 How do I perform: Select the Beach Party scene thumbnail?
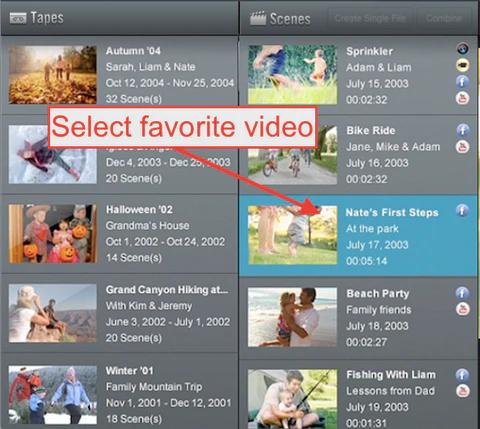(292, 317)
